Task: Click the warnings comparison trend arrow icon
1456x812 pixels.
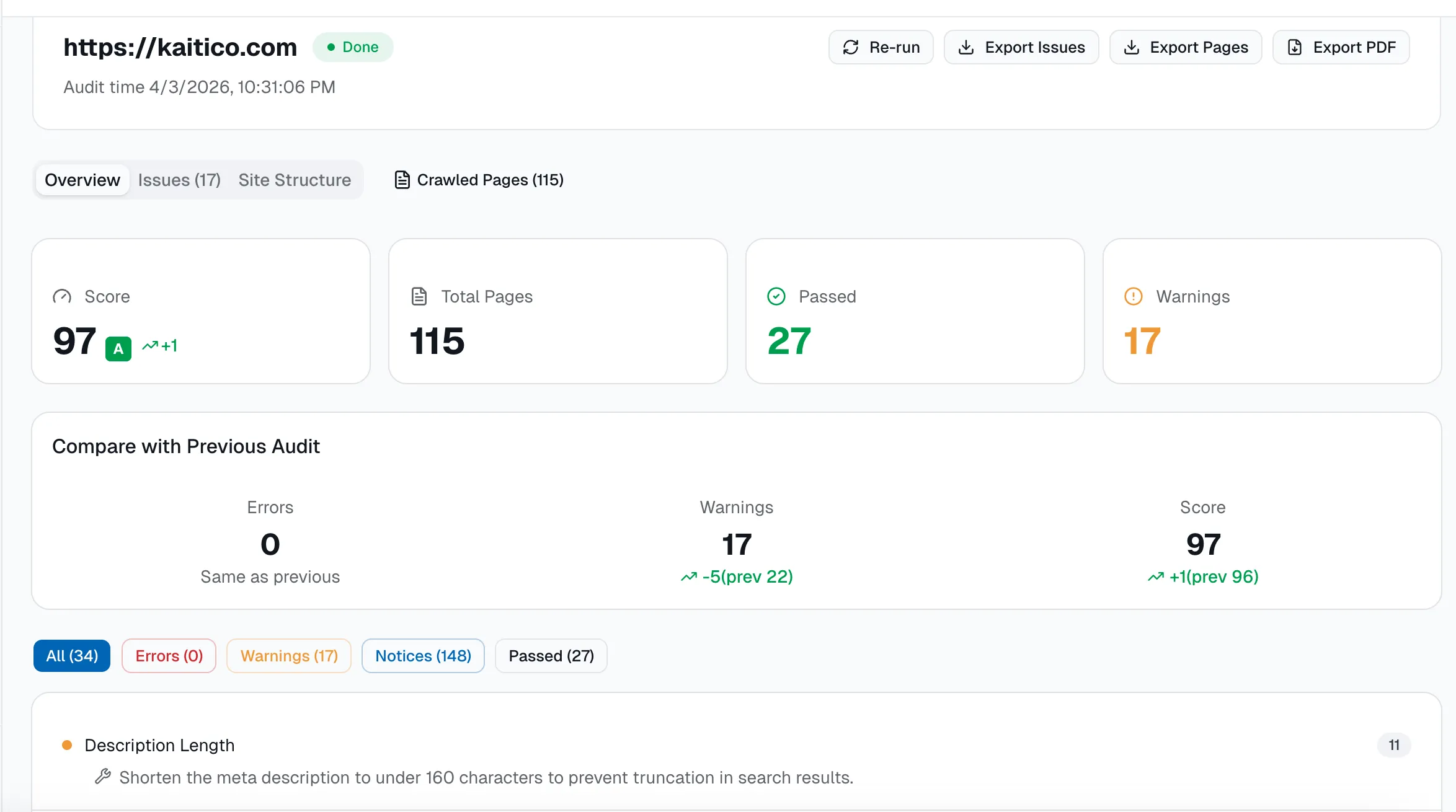Action: pyautogui.click(x=689, y=577)
